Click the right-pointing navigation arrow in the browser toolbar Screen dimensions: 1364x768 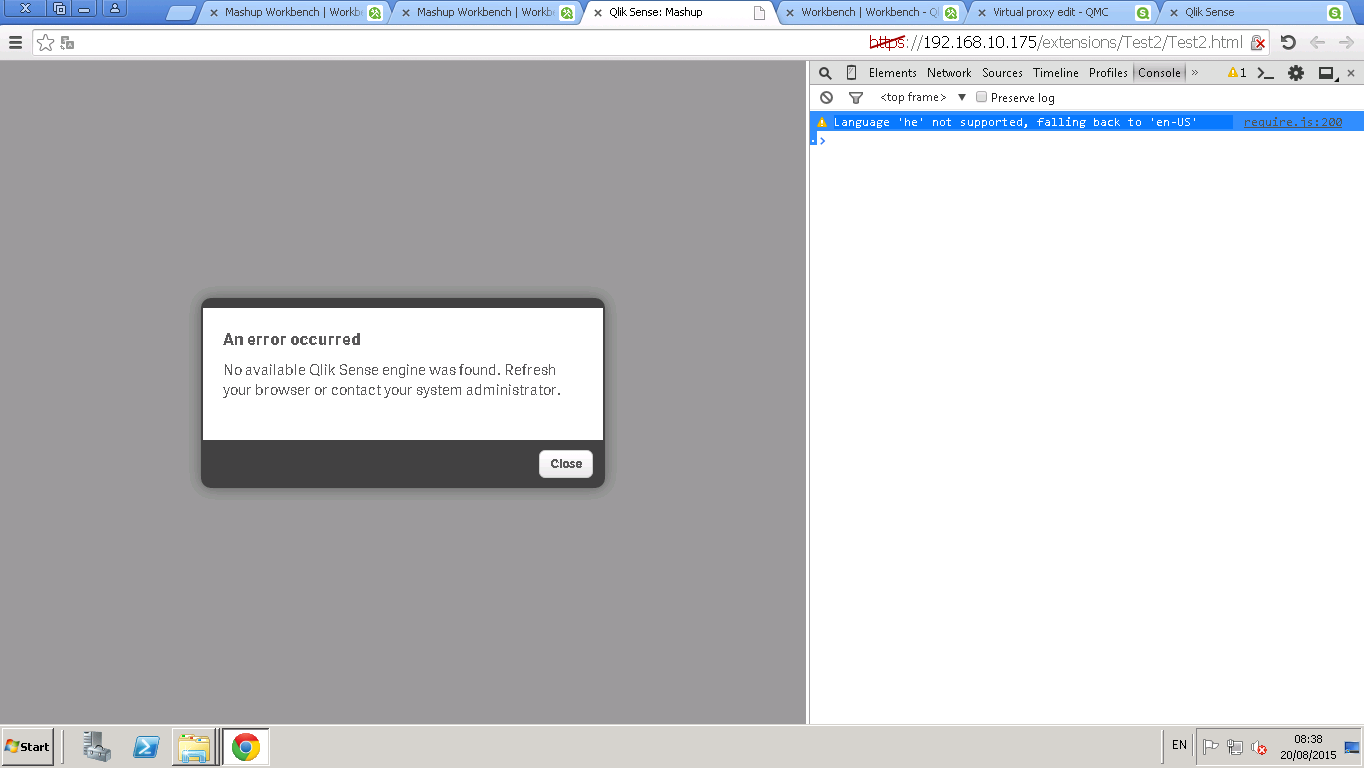[x=1346, y=43]
